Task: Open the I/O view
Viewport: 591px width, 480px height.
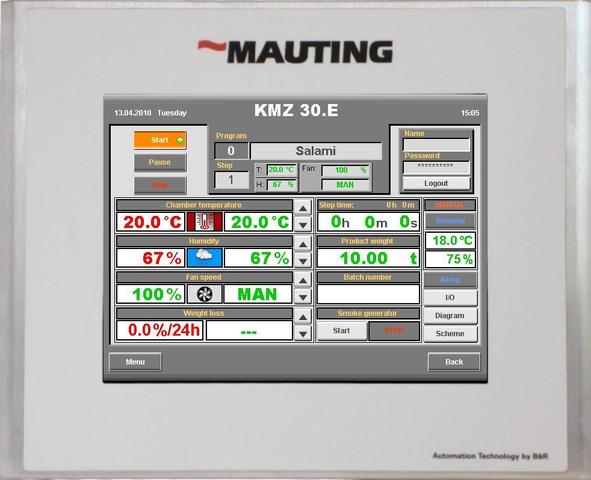Action: [x=450, y=298]
